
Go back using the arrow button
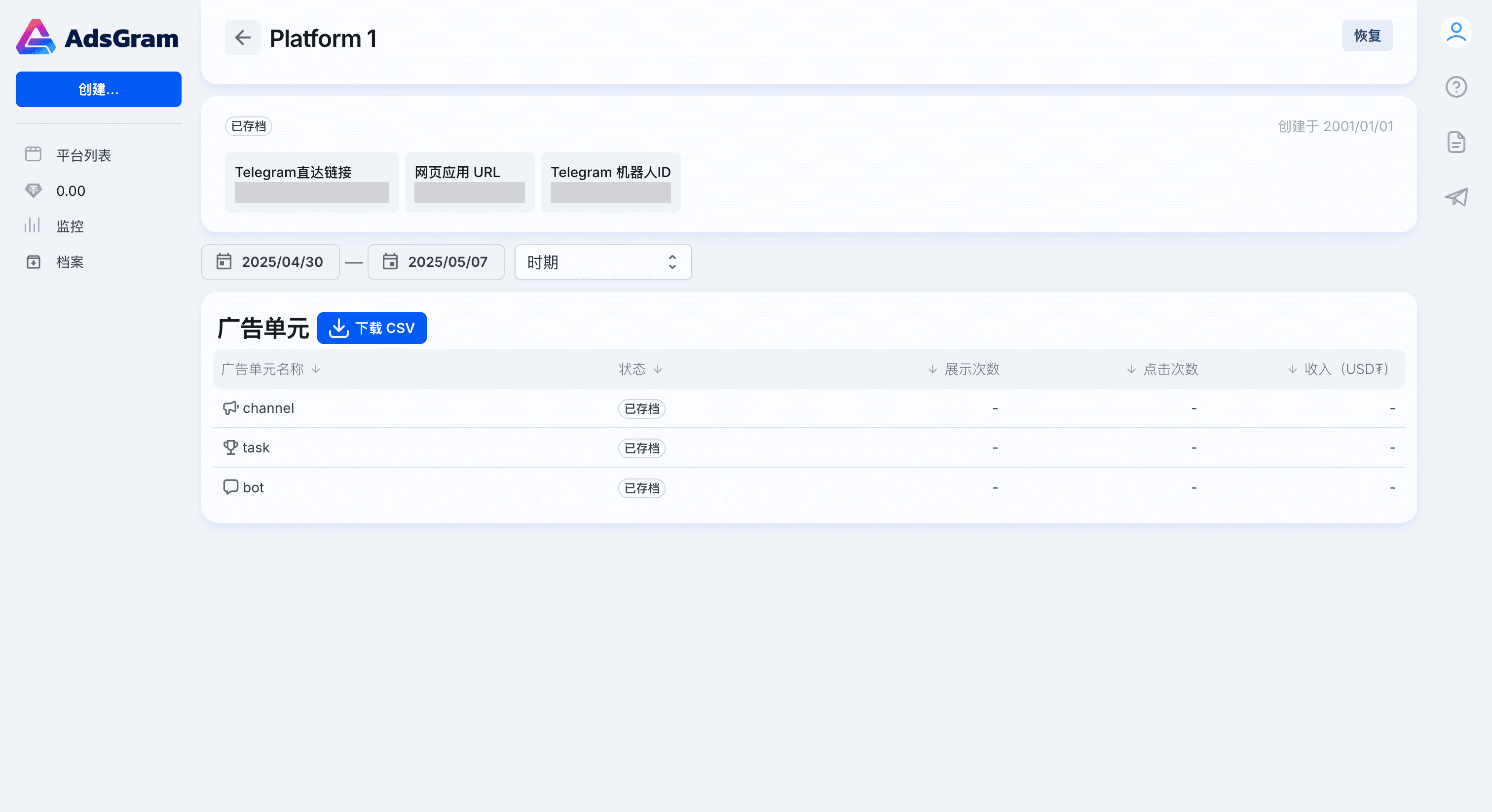point(243,38)
